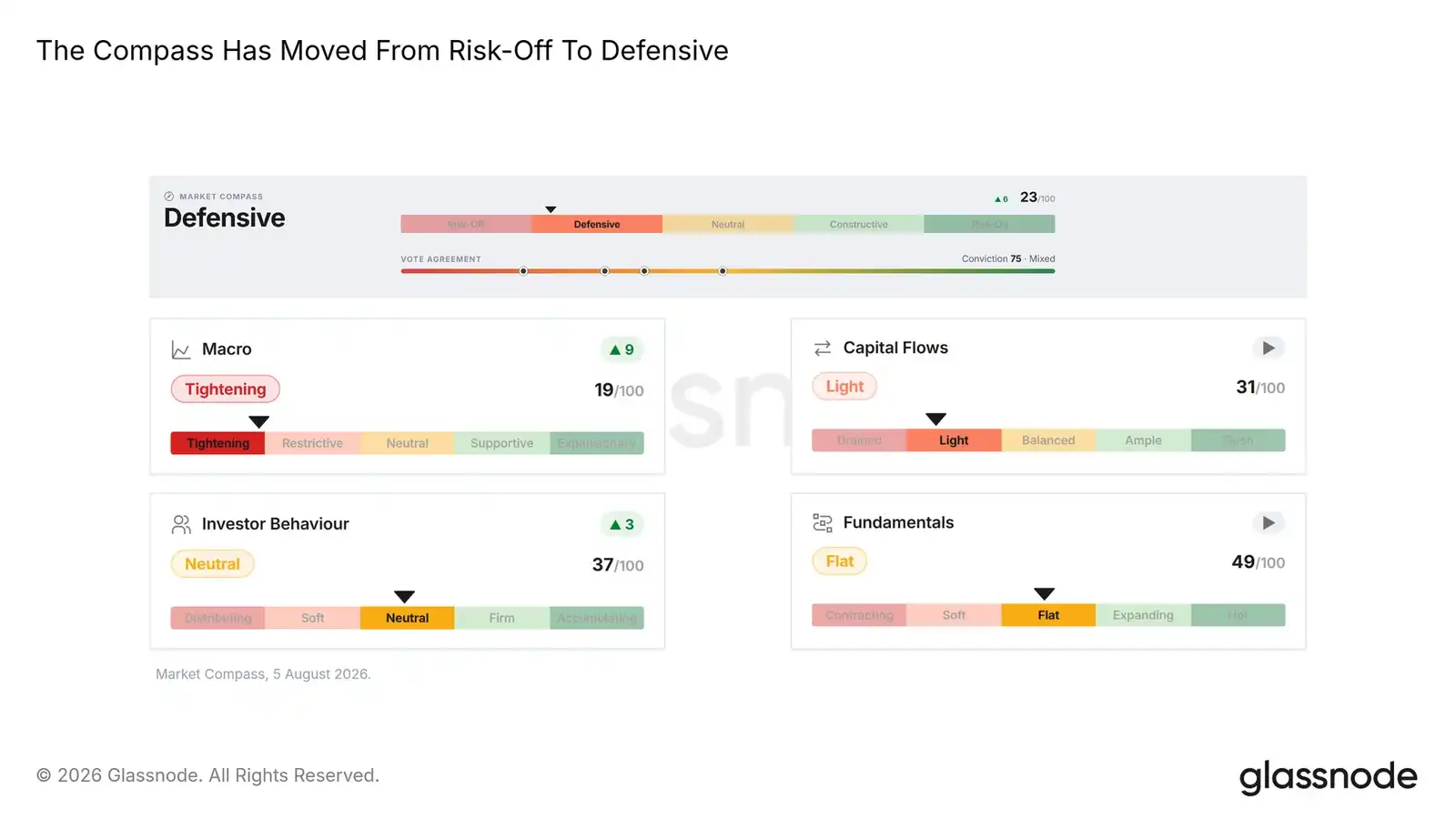Click the Investor Behaviour people icon

tap(181, 524)
